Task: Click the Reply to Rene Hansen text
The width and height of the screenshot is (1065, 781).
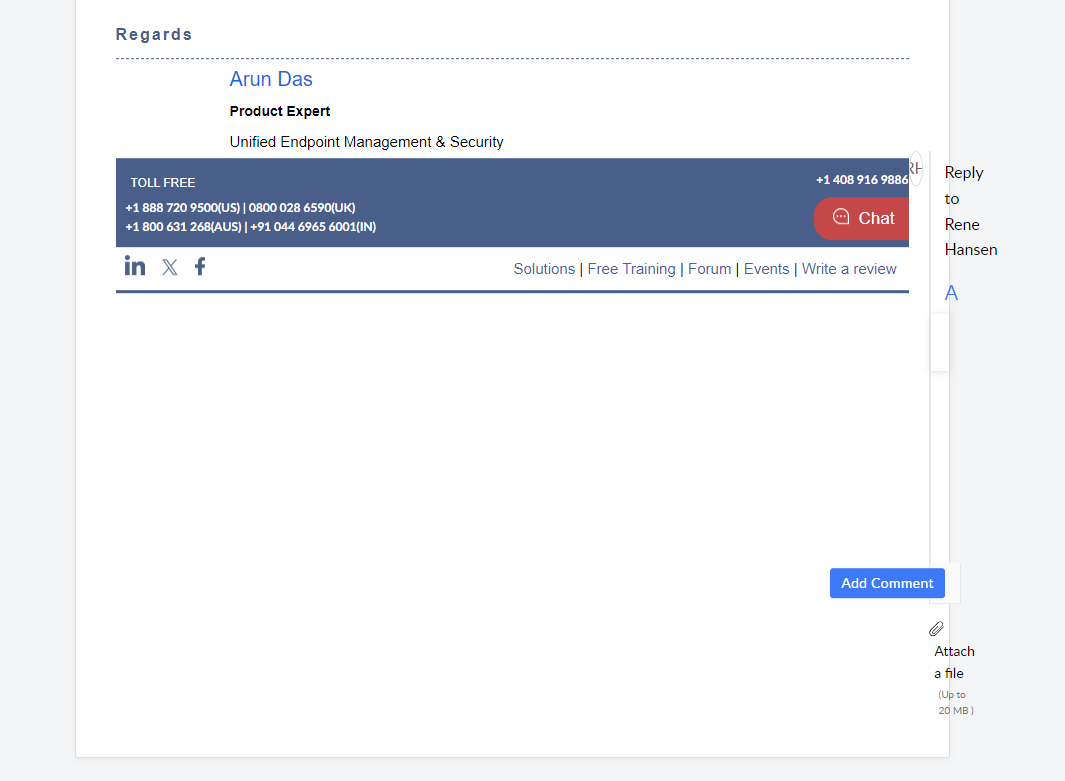Action: [x=971, y=211]
